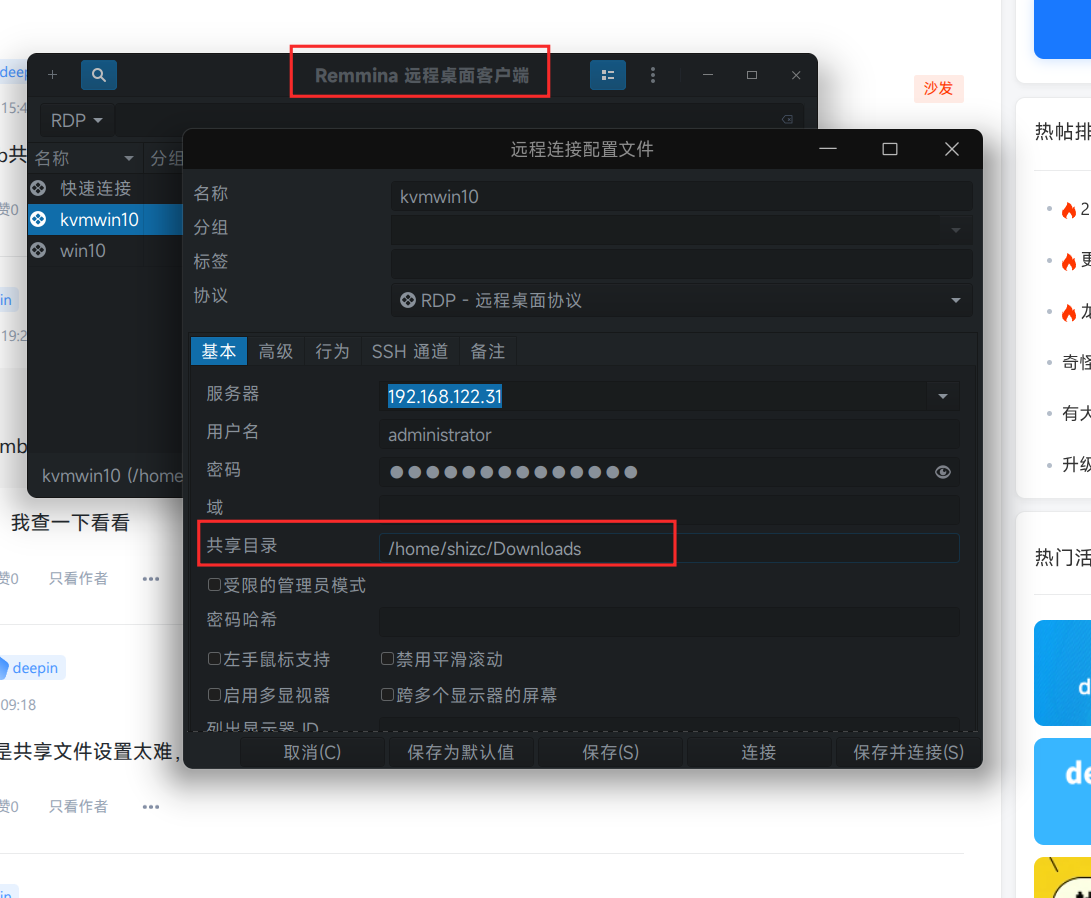Clear the Remmina quick connect field icon

[x=788, y=120]
